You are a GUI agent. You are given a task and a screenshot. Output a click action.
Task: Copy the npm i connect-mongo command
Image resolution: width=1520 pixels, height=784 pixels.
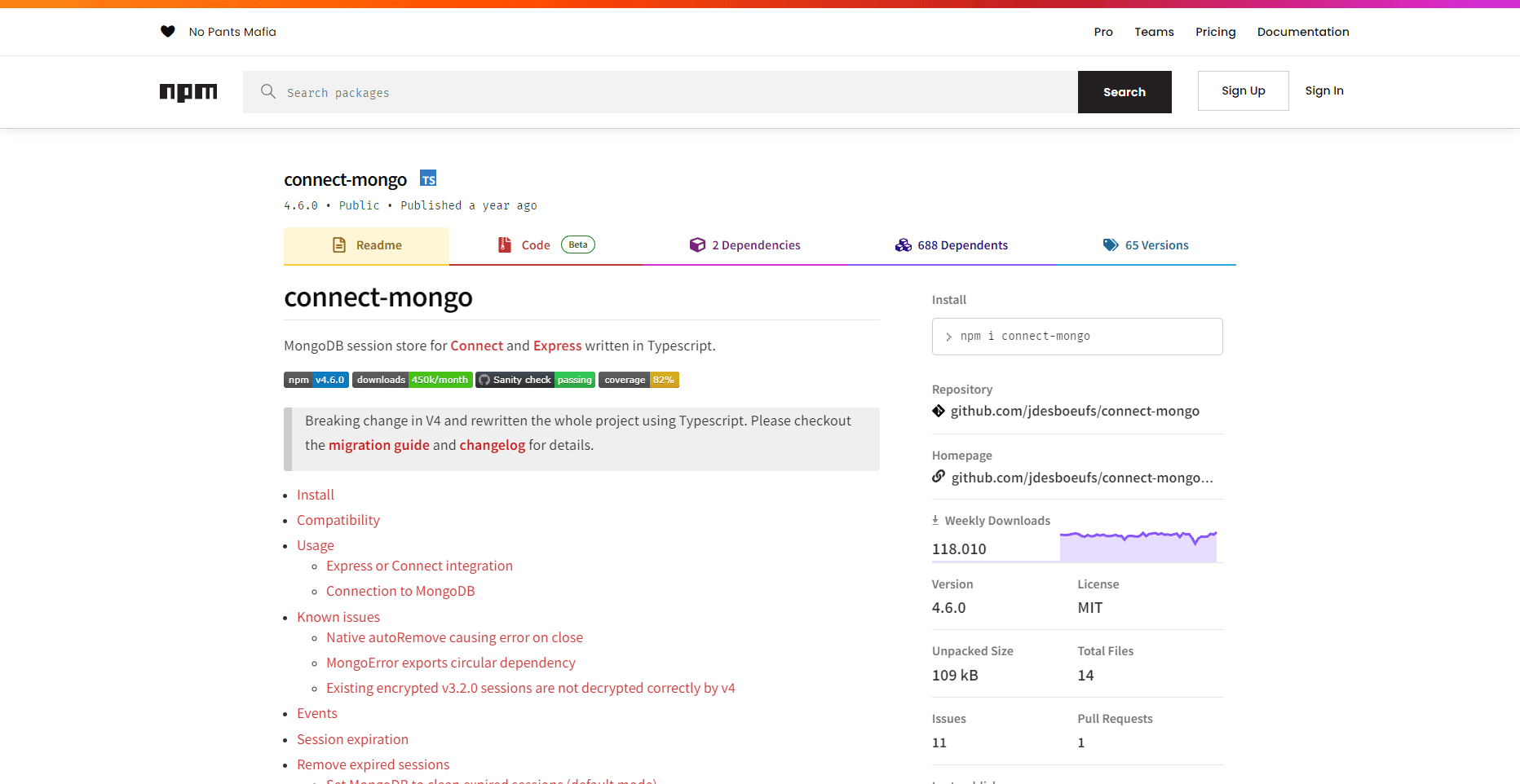pyautogui.click(x=1077, y=337)
